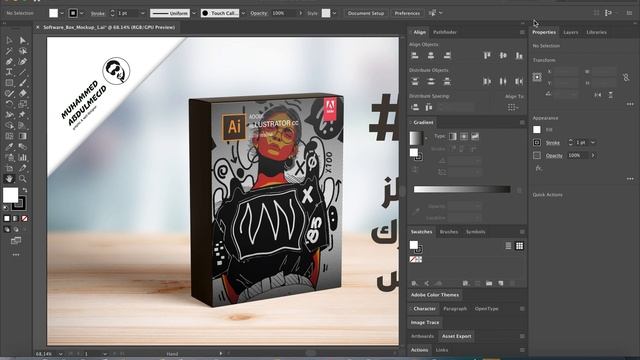
Task: Click Vertical Align Bottom icon
Action: 519,55
